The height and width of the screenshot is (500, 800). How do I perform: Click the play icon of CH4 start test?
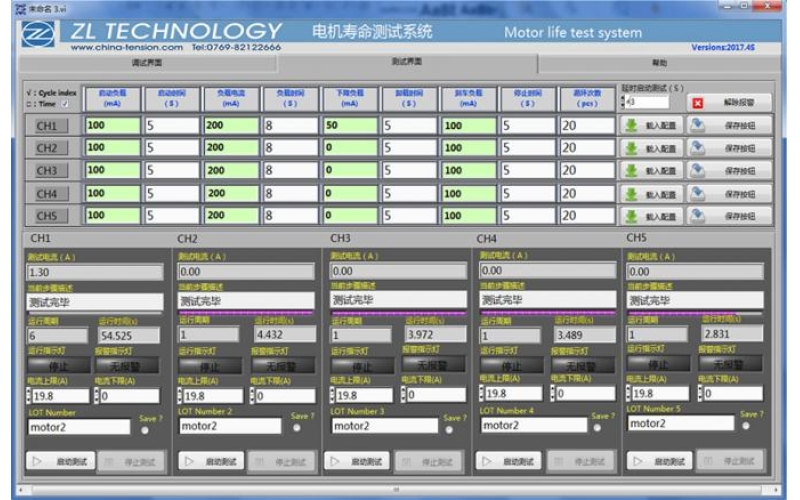(486, 461)
